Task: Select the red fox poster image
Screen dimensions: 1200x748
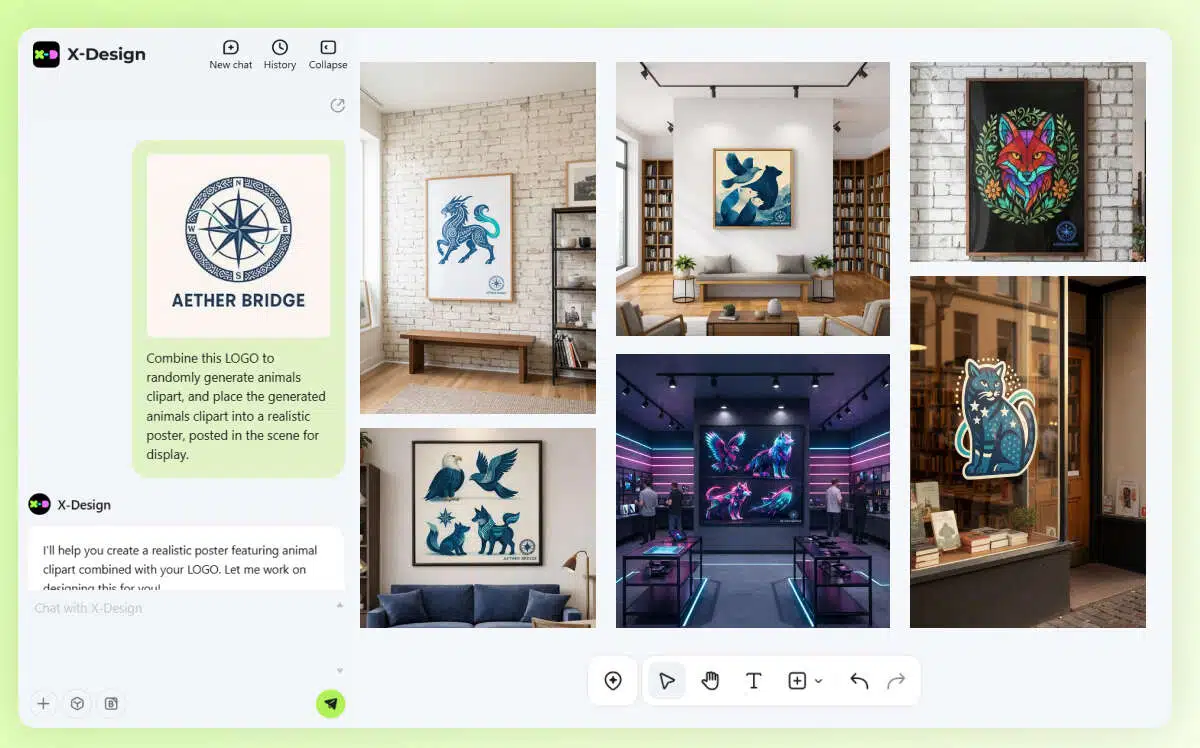Action: coord(1027,162)
